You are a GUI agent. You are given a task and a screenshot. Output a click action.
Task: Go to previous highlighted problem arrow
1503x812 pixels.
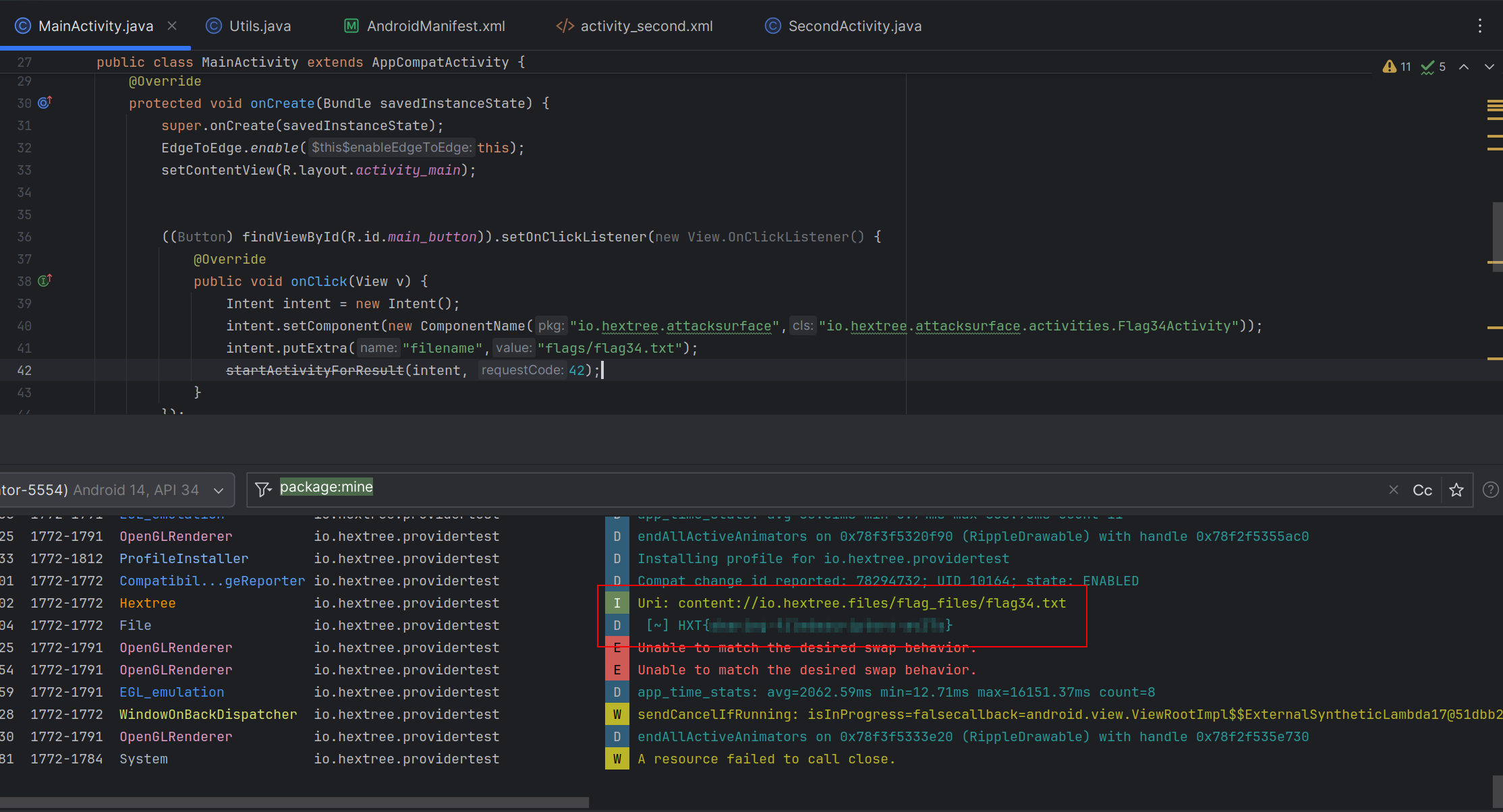coord(1464,67)
